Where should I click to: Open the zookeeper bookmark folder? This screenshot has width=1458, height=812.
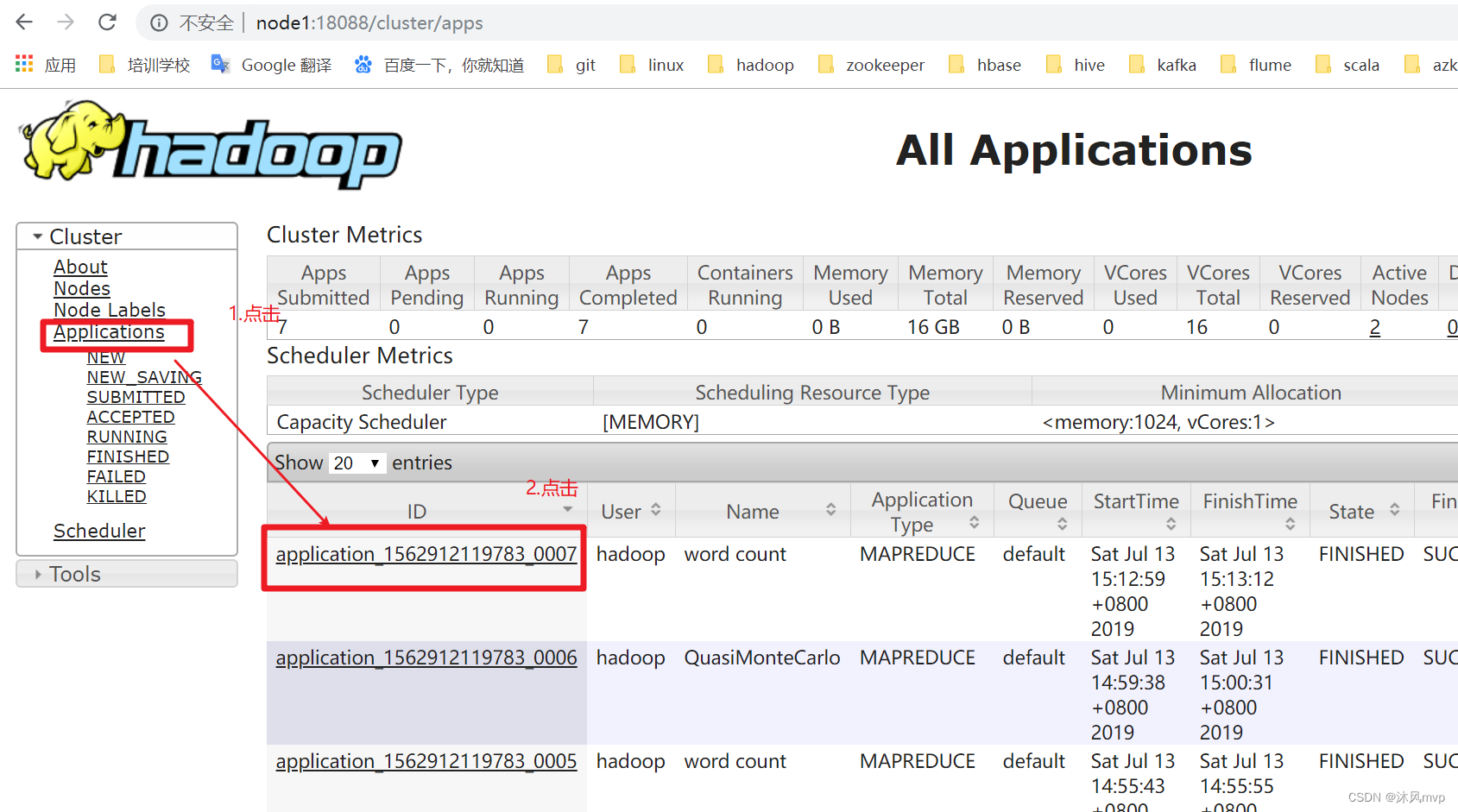[870, 65]
